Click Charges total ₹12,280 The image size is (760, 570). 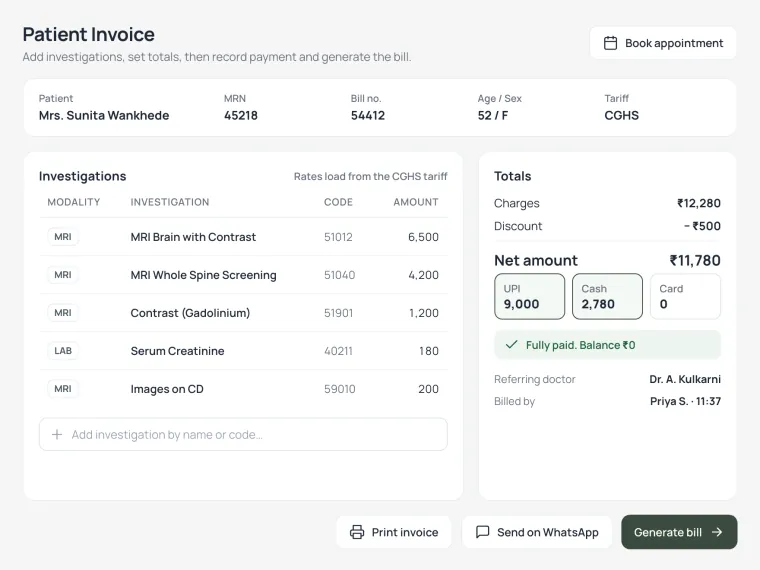[x=698, y=203]
